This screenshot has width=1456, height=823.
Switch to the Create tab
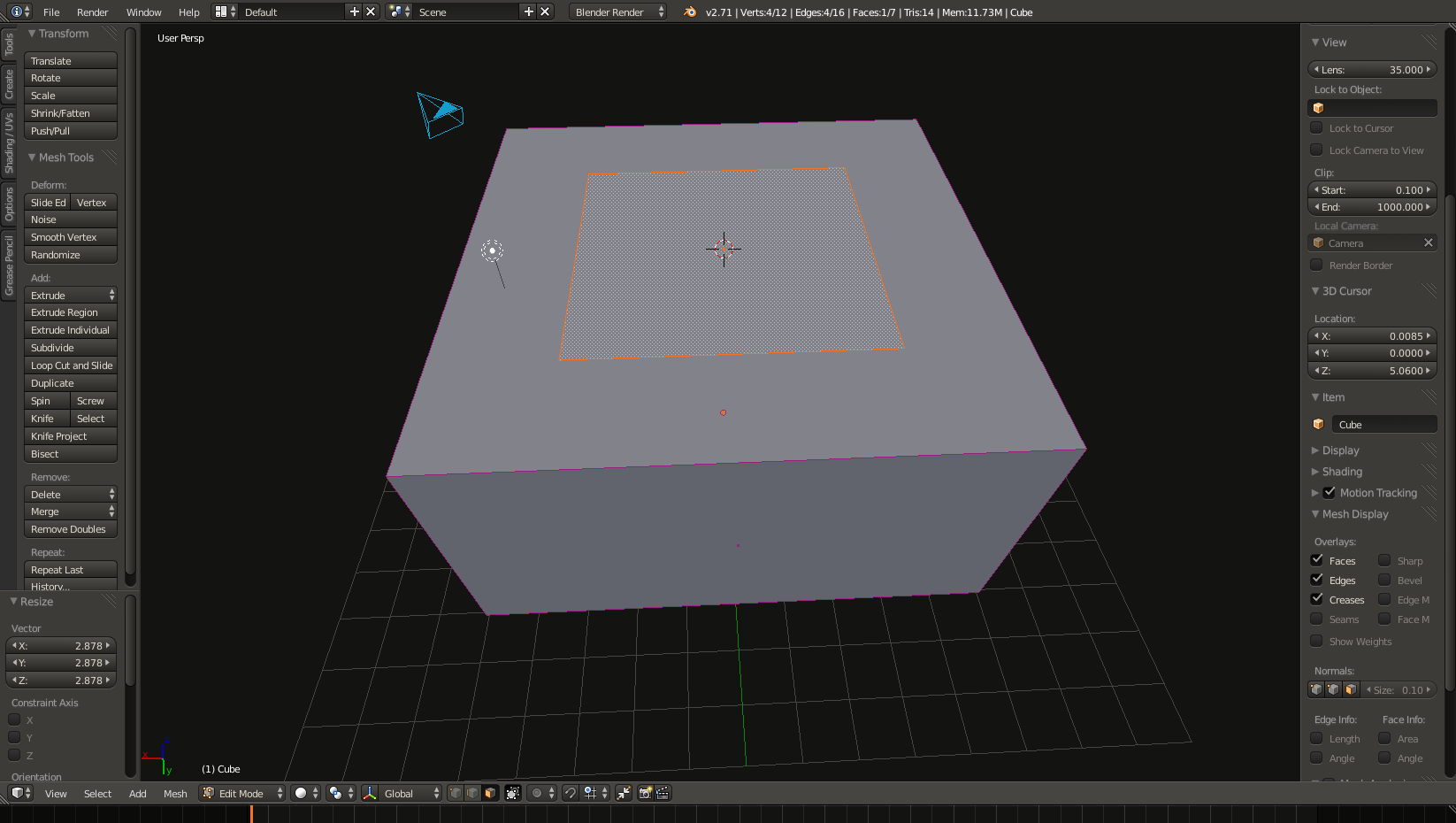9,84
